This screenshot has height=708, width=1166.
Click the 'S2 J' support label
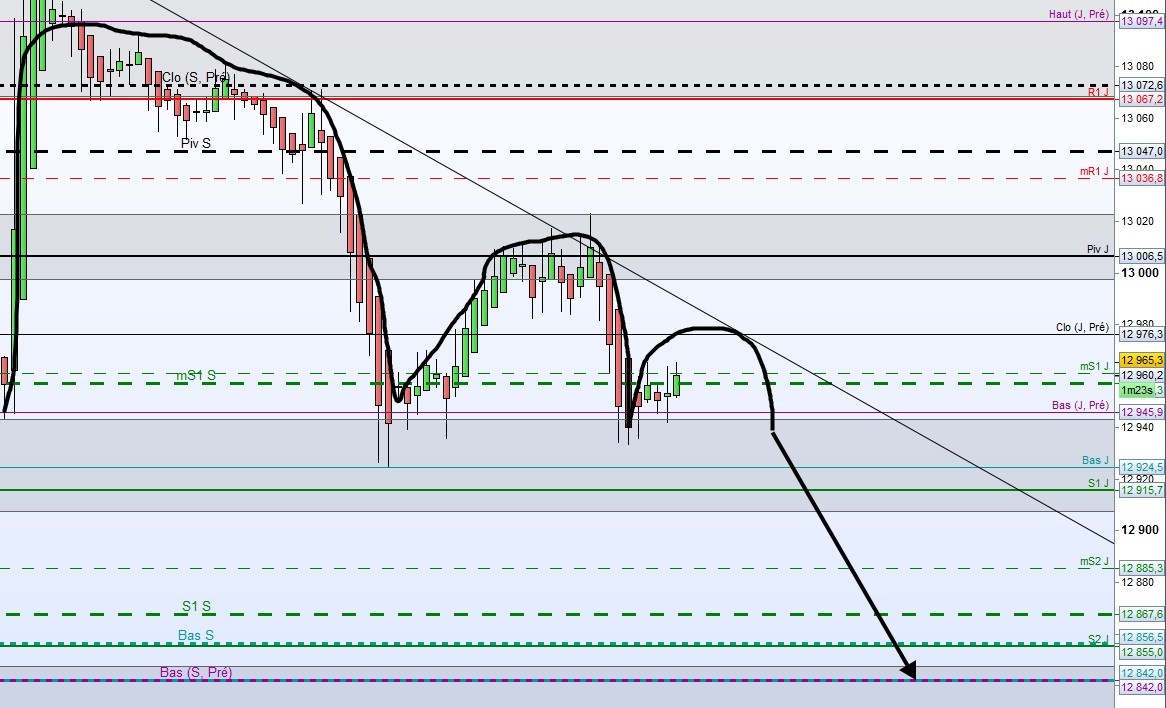point(1098,639)
